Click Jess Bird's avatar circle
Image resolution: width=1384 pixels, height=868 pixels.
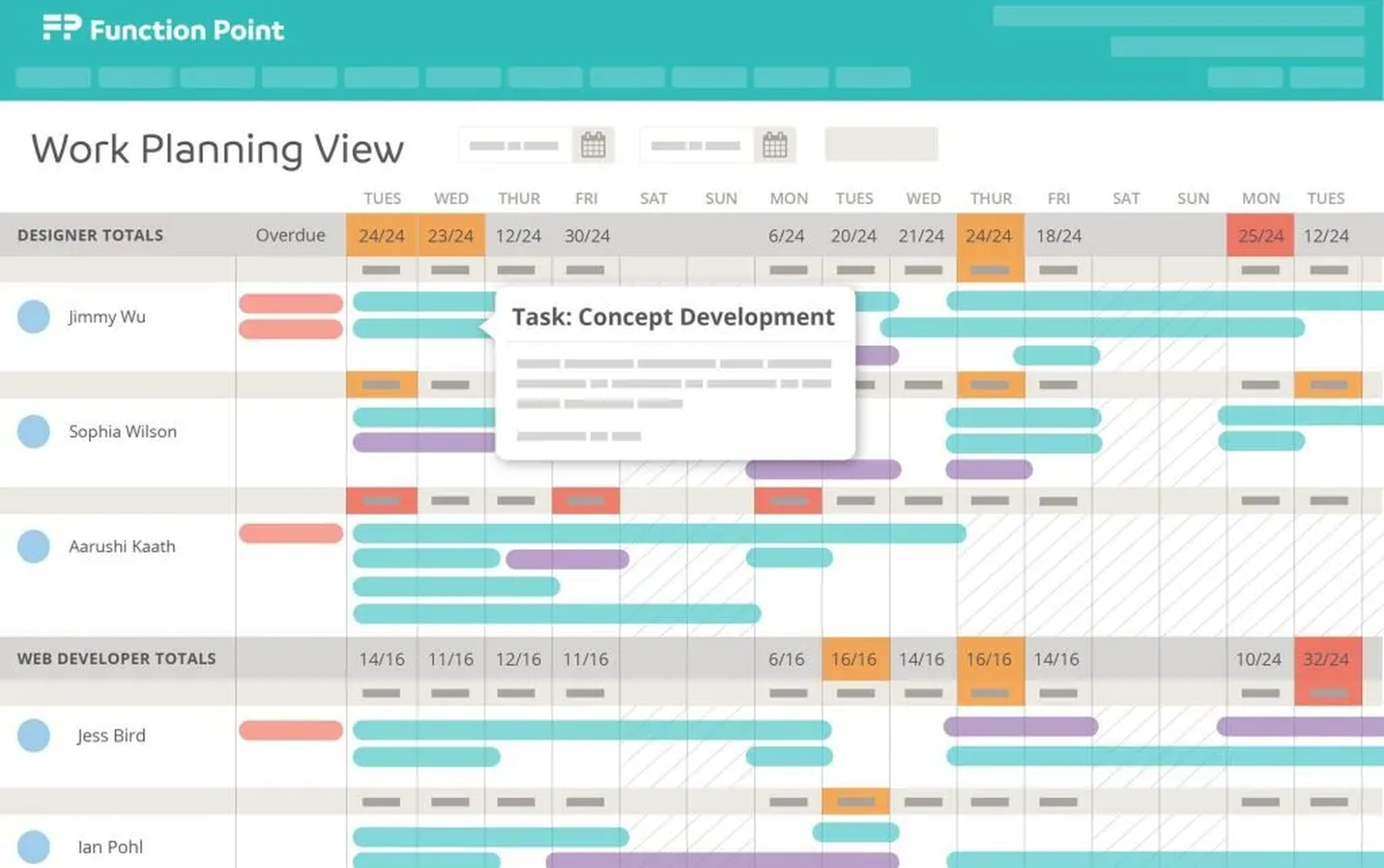tap(34, 736)
